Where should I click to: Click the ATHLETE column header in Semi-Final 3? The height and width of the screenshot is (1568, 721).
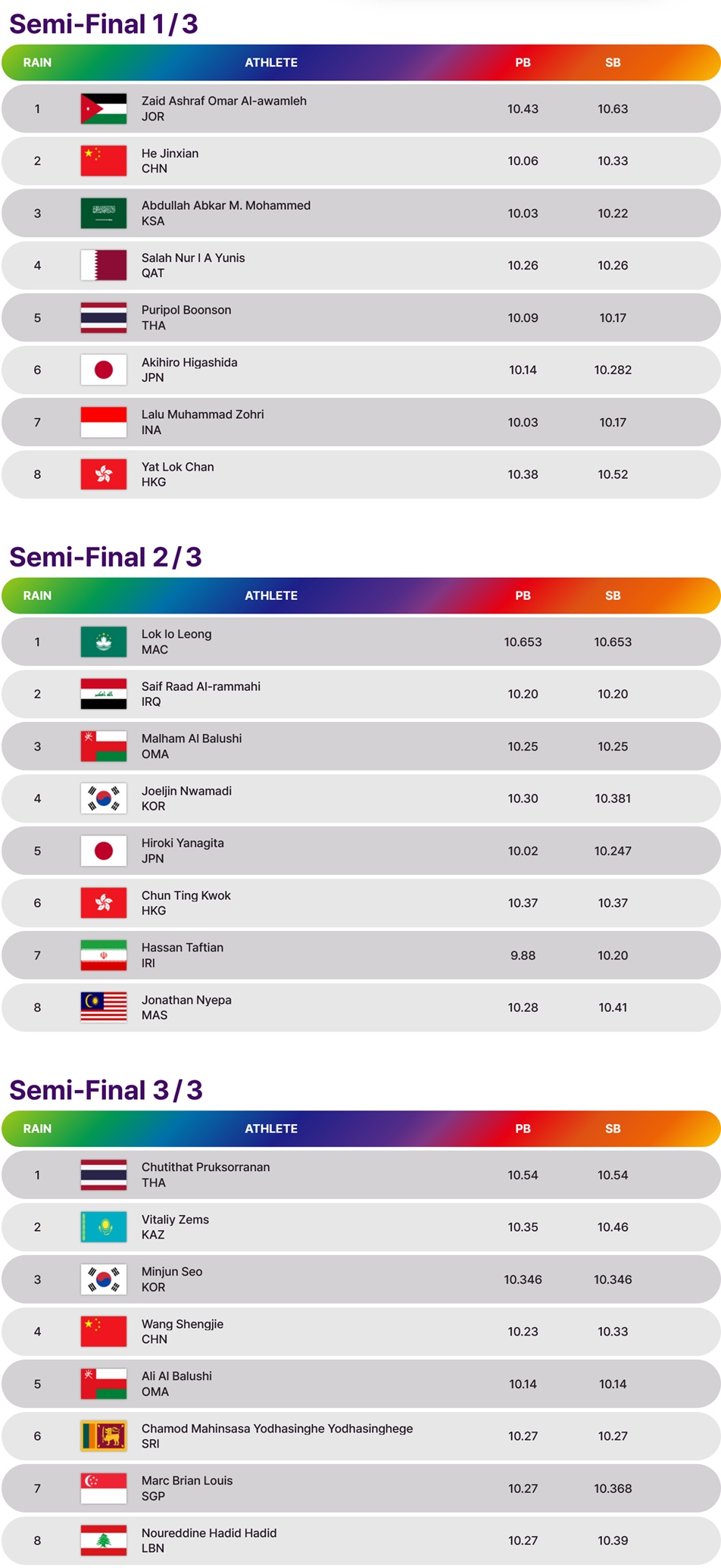pyautogui.click(x=271, y=1129)
